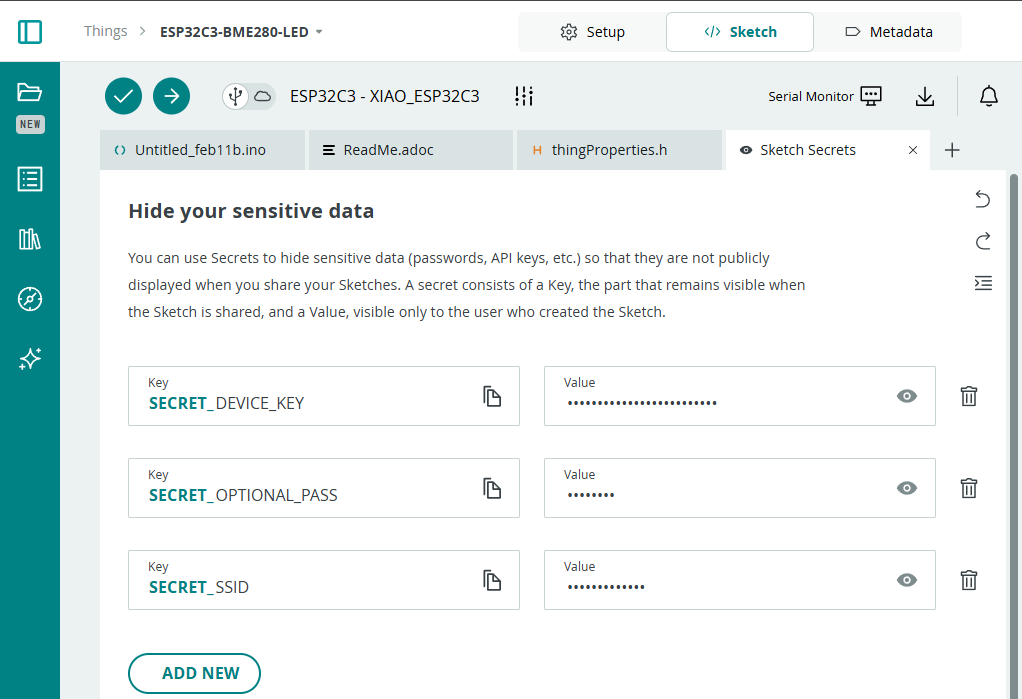Delete the SECRET_SSID secret

click(968, 580)
